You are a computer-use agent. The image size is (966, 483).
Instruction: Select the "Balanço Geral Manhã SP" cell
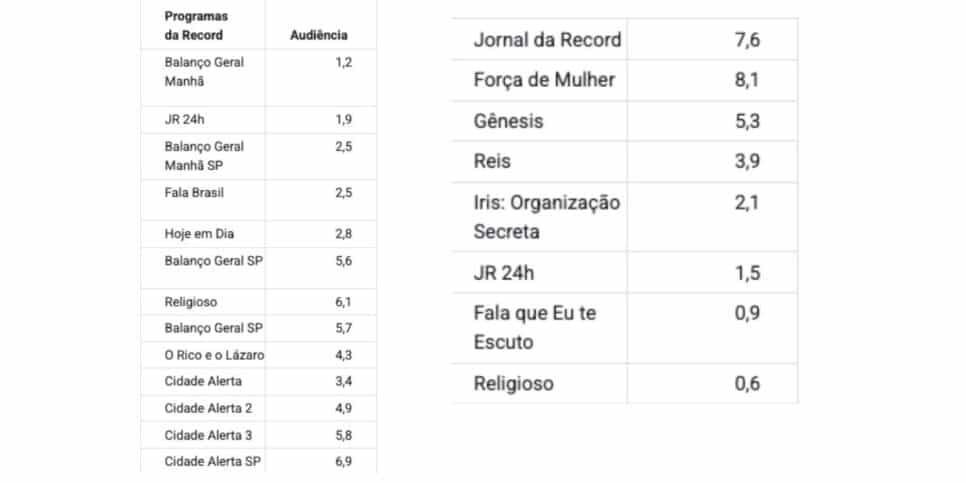(204, 154)
